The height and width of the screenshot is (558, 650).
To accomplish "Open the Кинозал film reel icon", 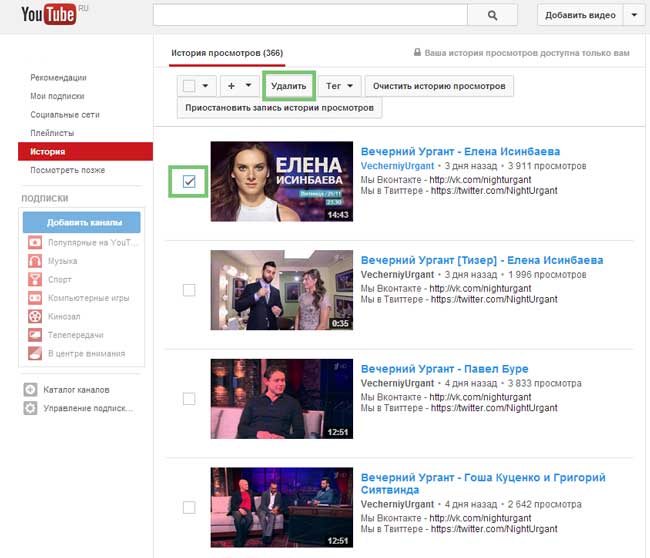I will click(35, 316).
